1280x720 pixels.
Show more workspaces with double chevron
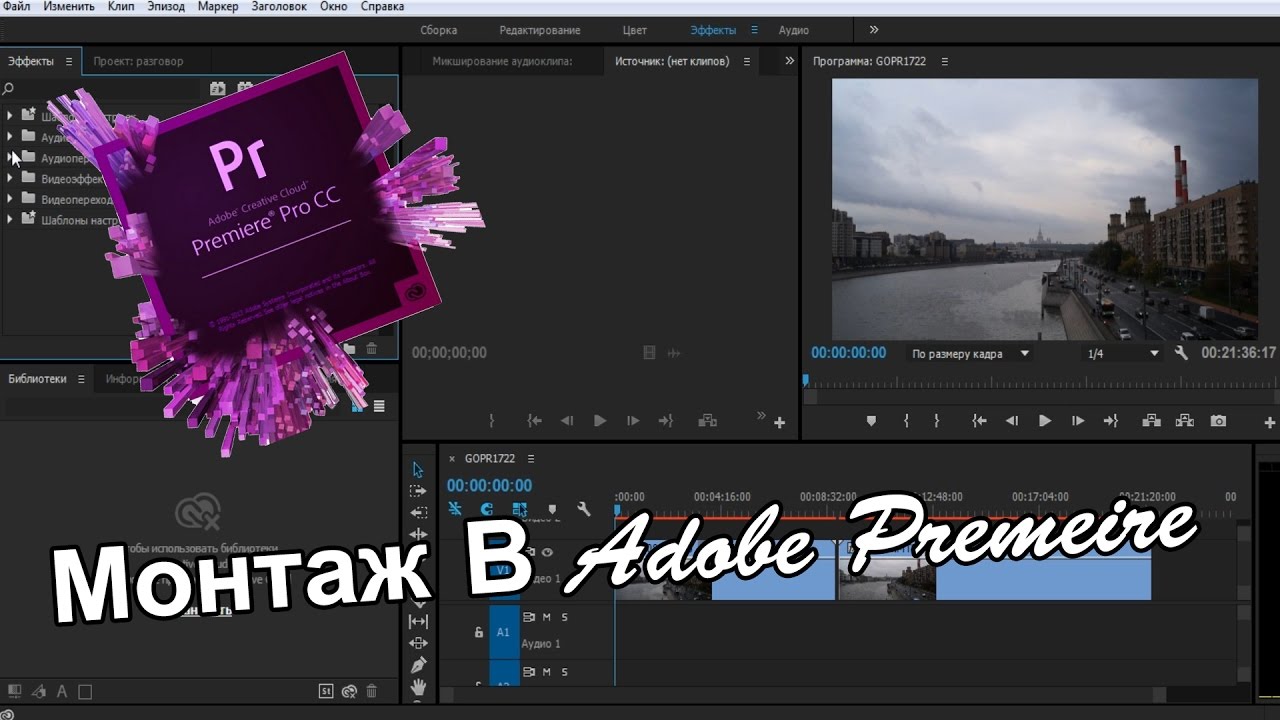pyautogui.click(x=874, y=30)
